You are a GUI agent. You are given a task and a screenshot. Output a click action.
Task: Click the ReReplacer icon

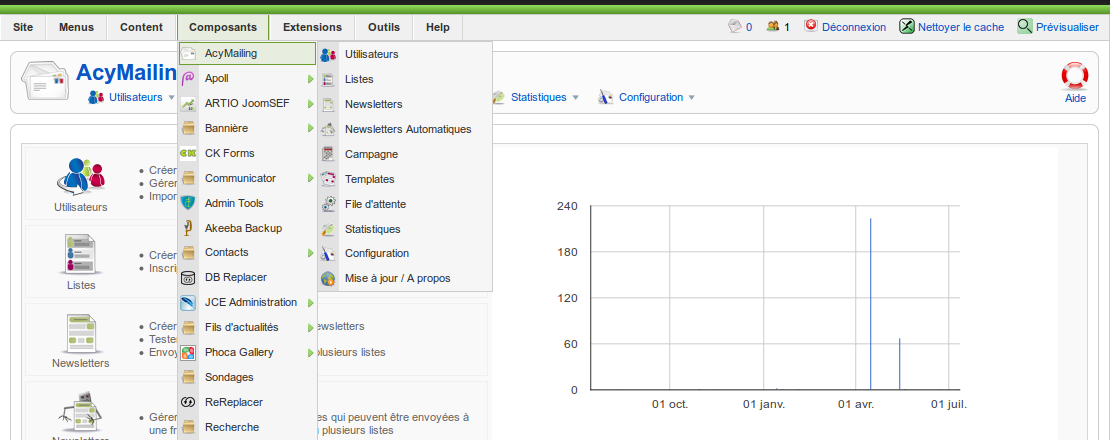tap(188, 402)
